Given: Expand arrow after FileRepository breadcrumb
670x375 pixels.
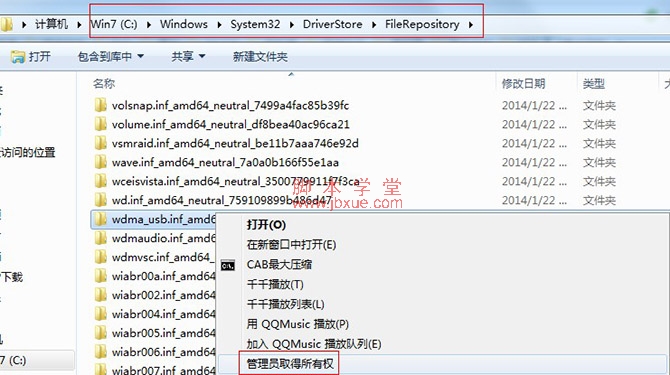Looking at the screenshot, I should pyautogui.click(x=471, y=25).
